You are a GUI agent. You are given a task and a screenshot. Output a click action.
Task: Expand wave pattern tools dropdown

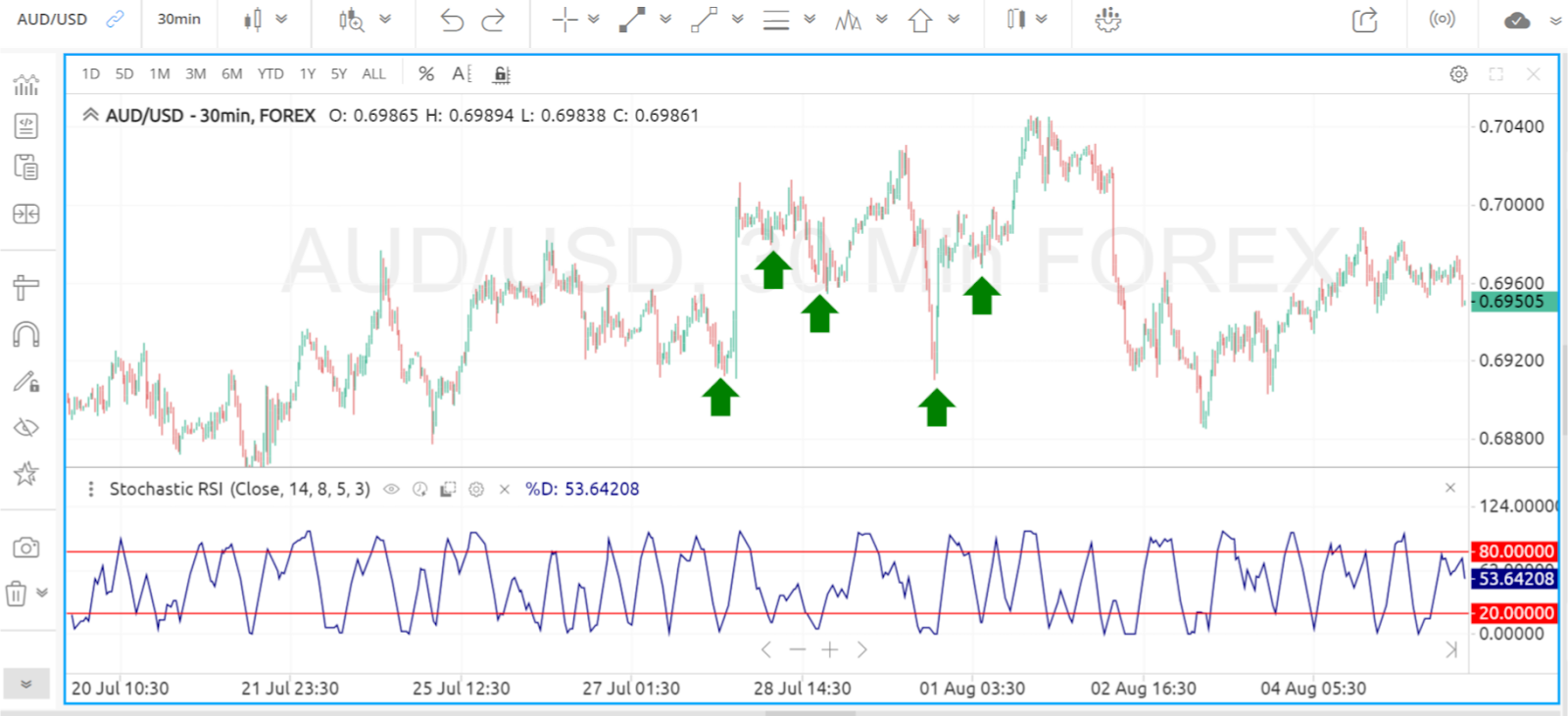(x=882, y=19)
